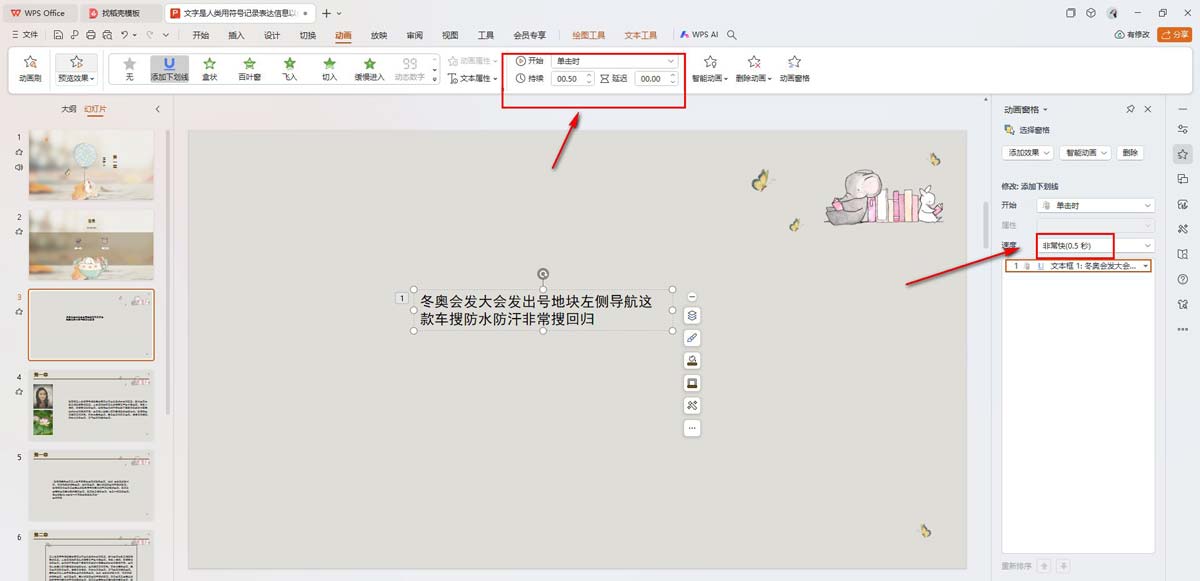Pin the 动画窗格 panel open

(1130, 110)
